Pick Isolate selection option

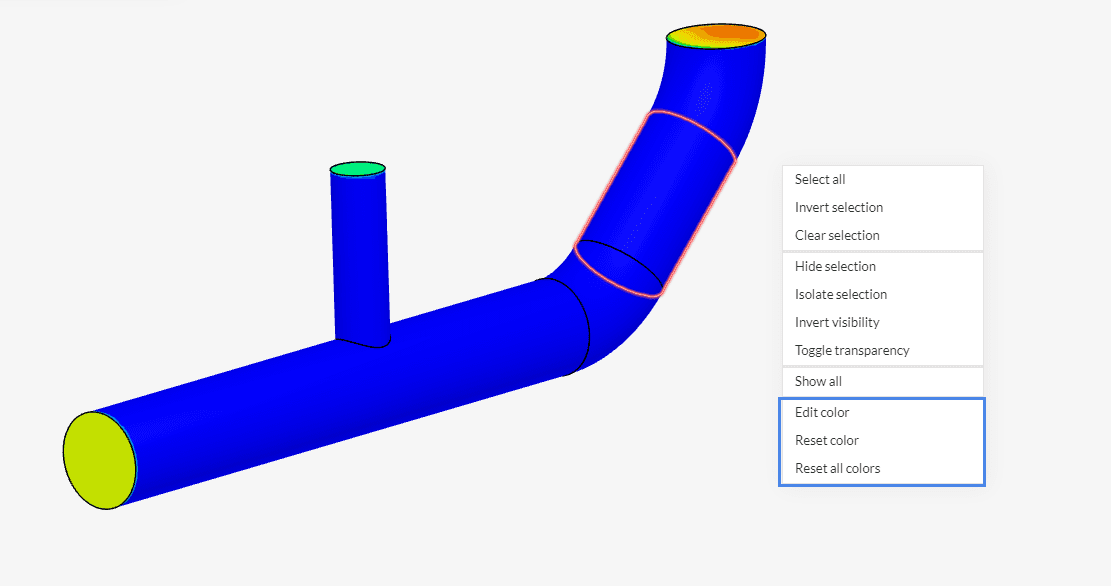click(x=841, y=295)
